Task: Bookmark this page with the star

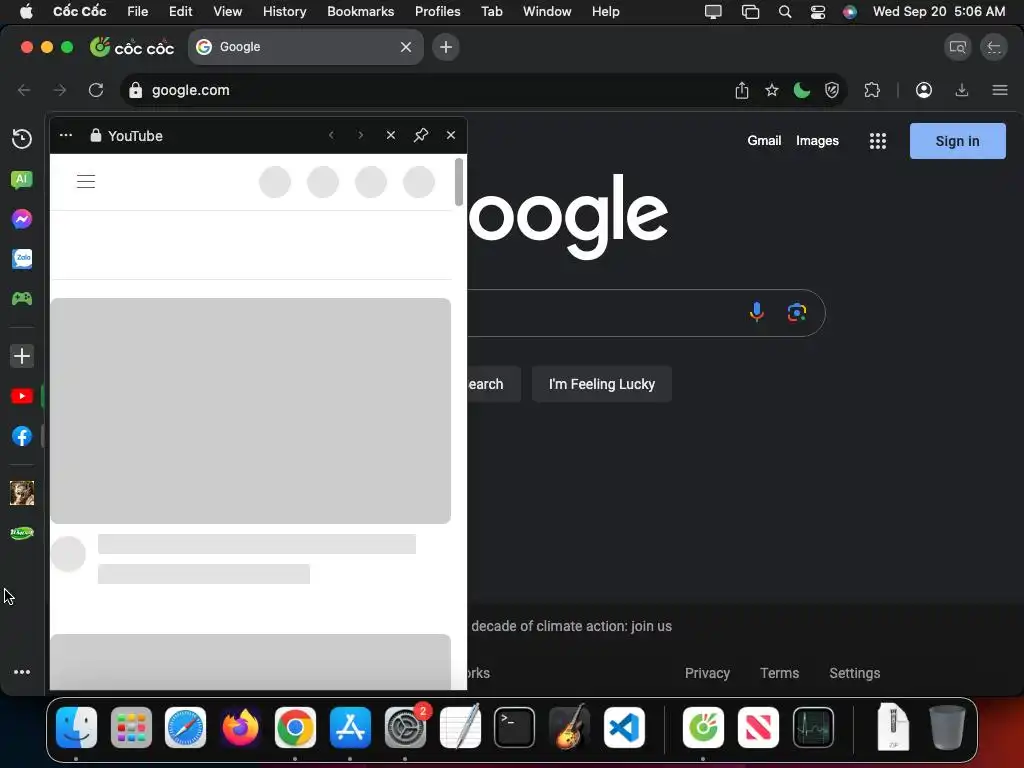Action: [772, 90]
